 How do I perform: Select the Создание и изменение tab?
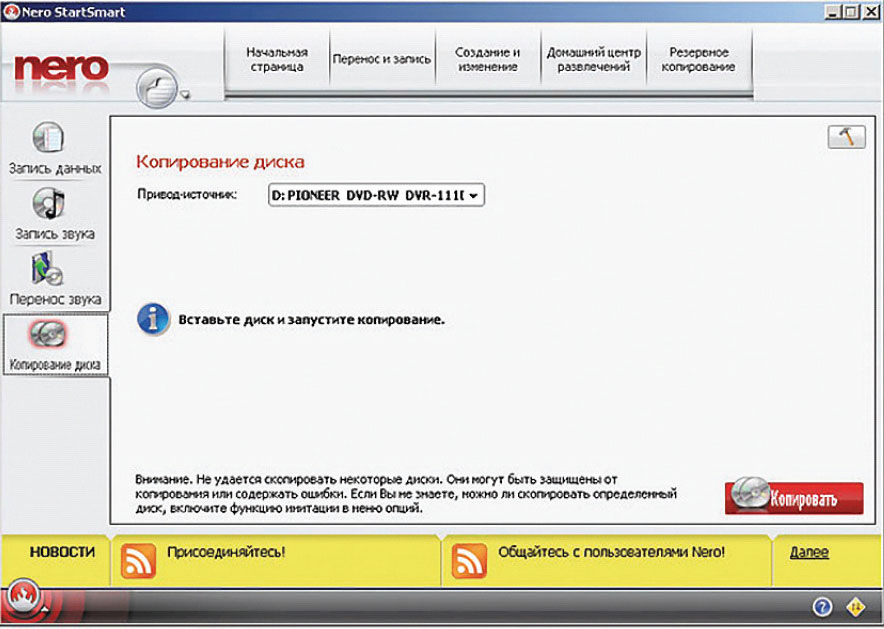click(487, 59)
